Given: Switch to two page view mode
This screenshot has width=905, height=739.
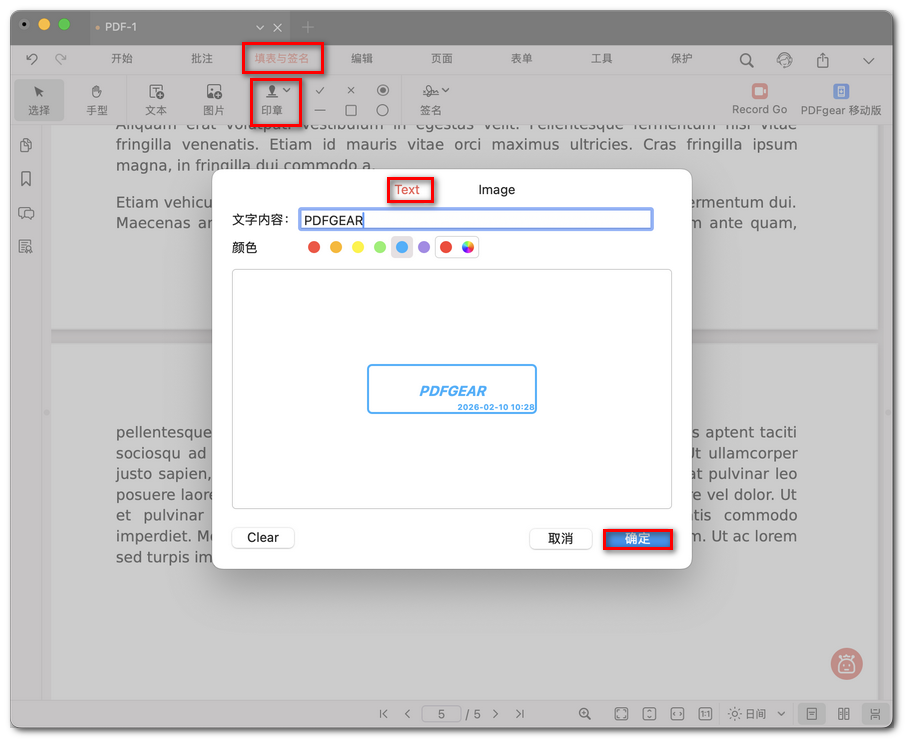Looking at the screenshot, I should click(x=843, y=714).
